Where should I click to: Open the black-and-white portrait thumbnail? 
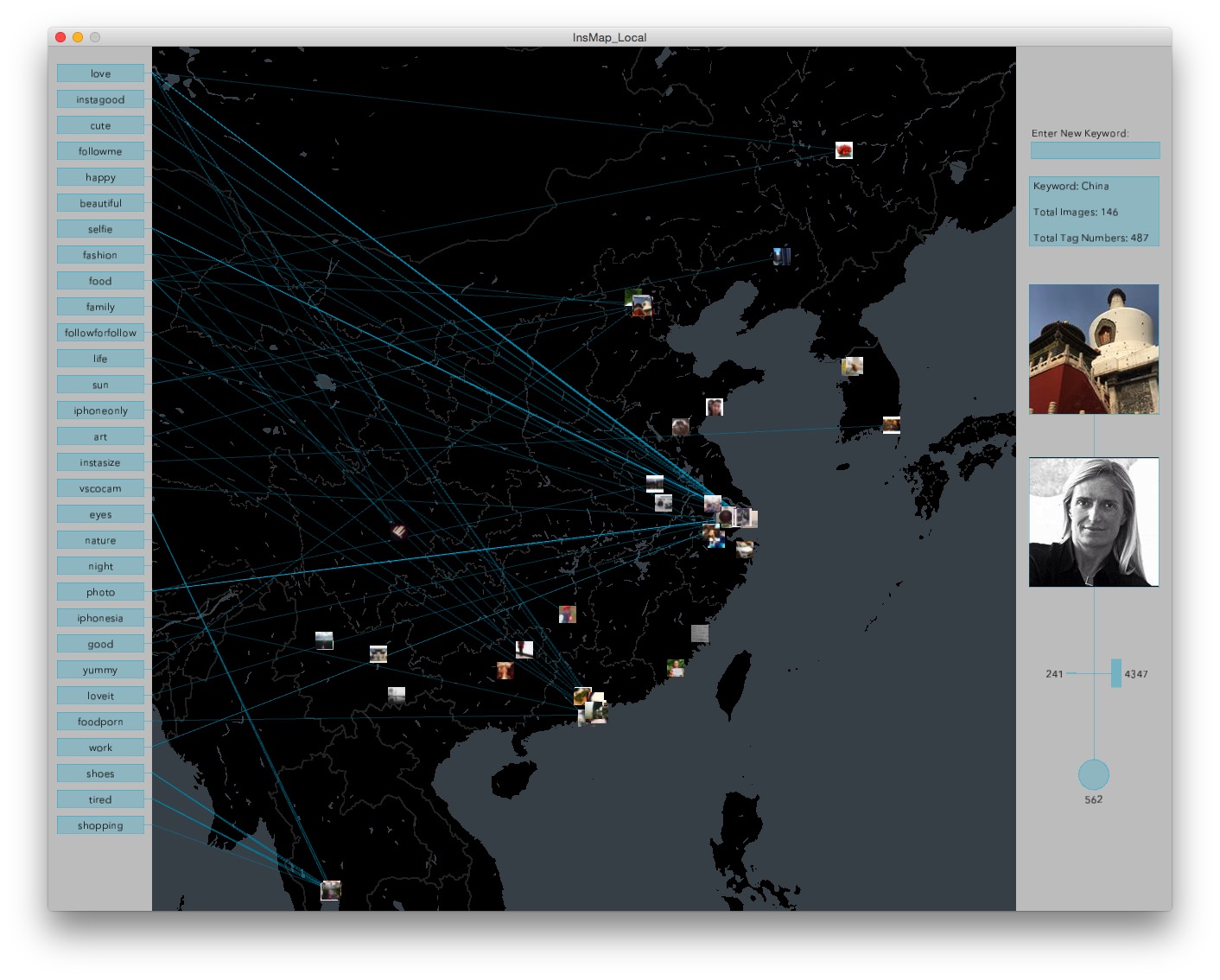tap(1093, 522)
